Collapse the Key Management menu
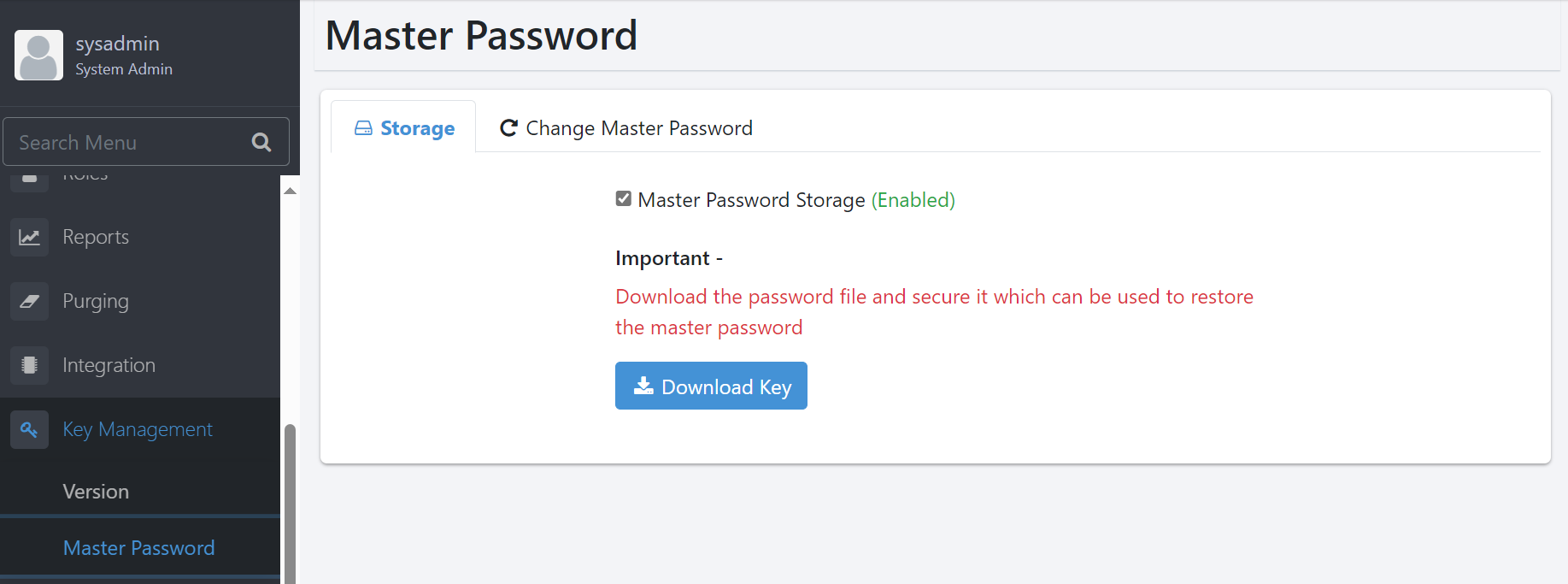 click(138, 429)
